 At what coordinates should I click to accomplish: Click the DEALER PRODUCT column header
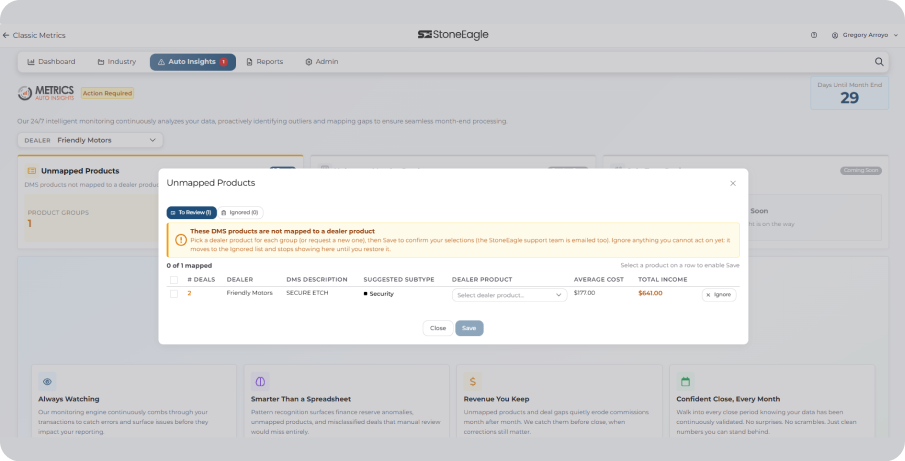point(482,280)
